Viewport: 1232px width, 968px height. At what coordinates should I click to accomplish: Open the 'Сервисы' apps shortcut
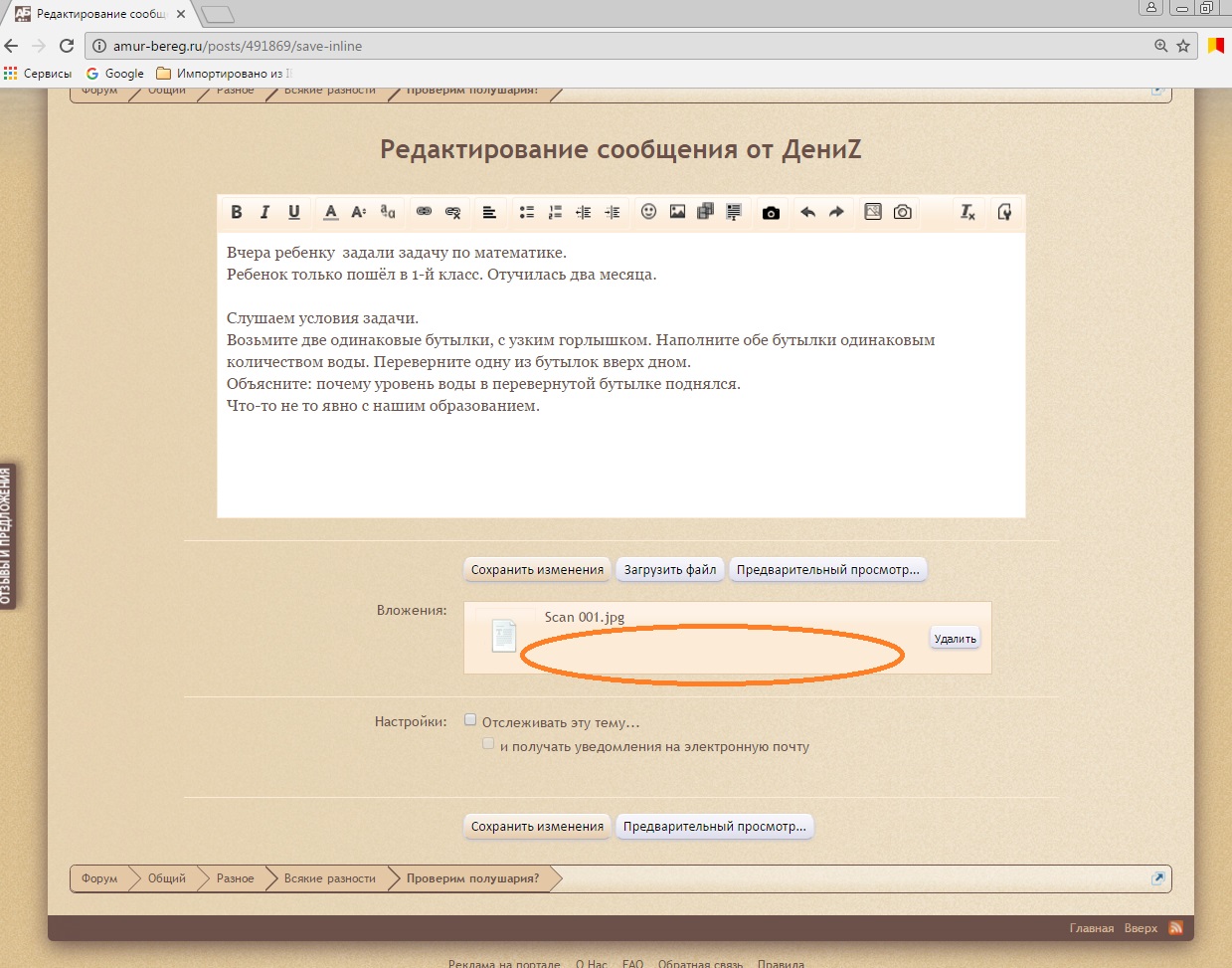coord(38,74)
